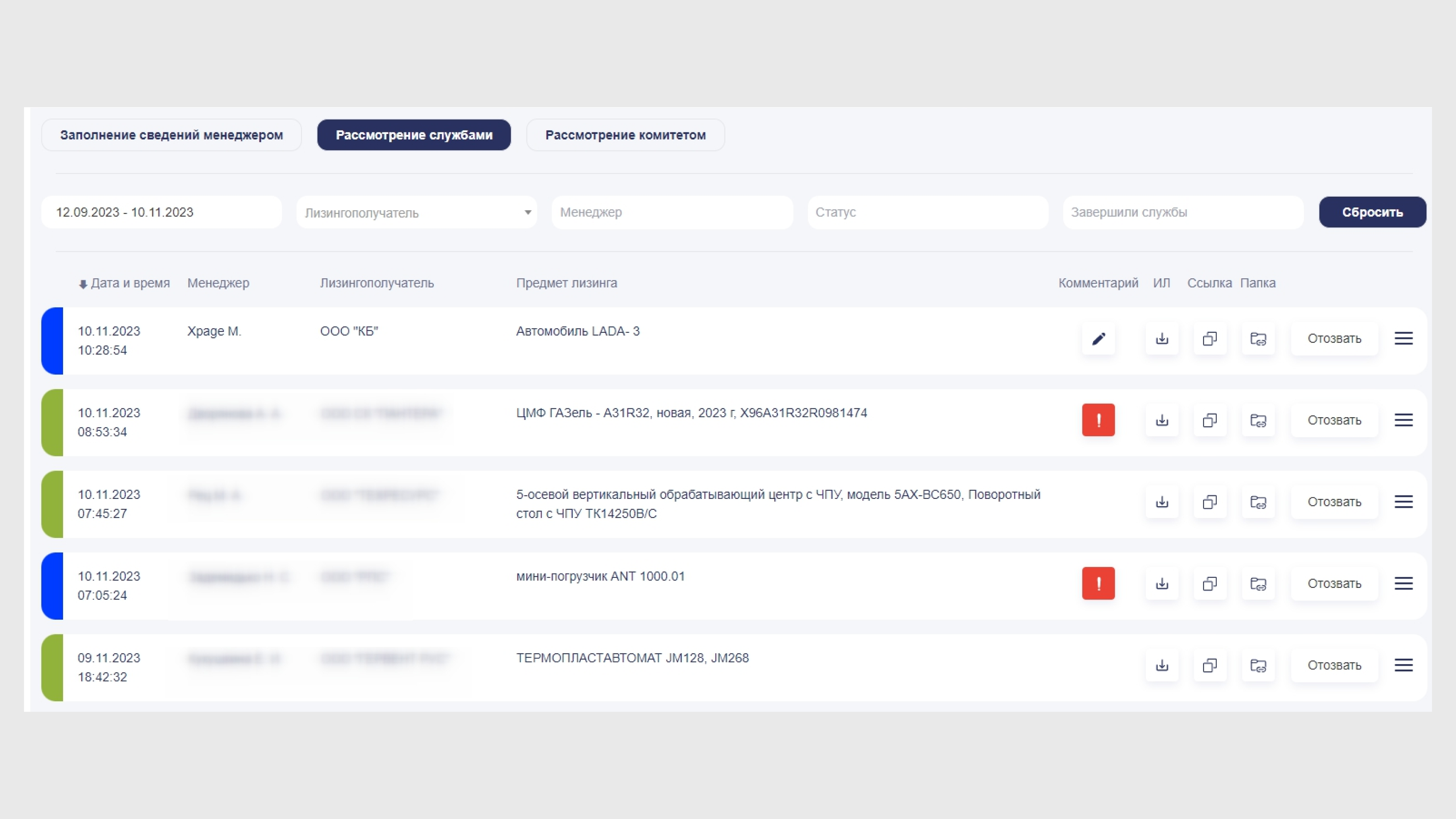Edit comment for Автомобиль LADA- 3 row

pos(1098,339)
